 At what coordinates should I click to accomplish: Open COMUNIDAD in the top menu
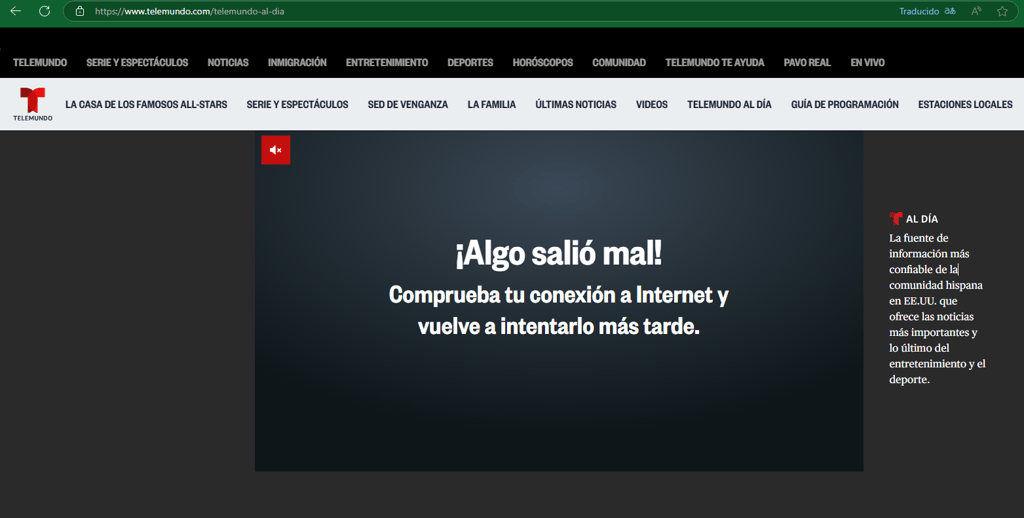(619, 63)
